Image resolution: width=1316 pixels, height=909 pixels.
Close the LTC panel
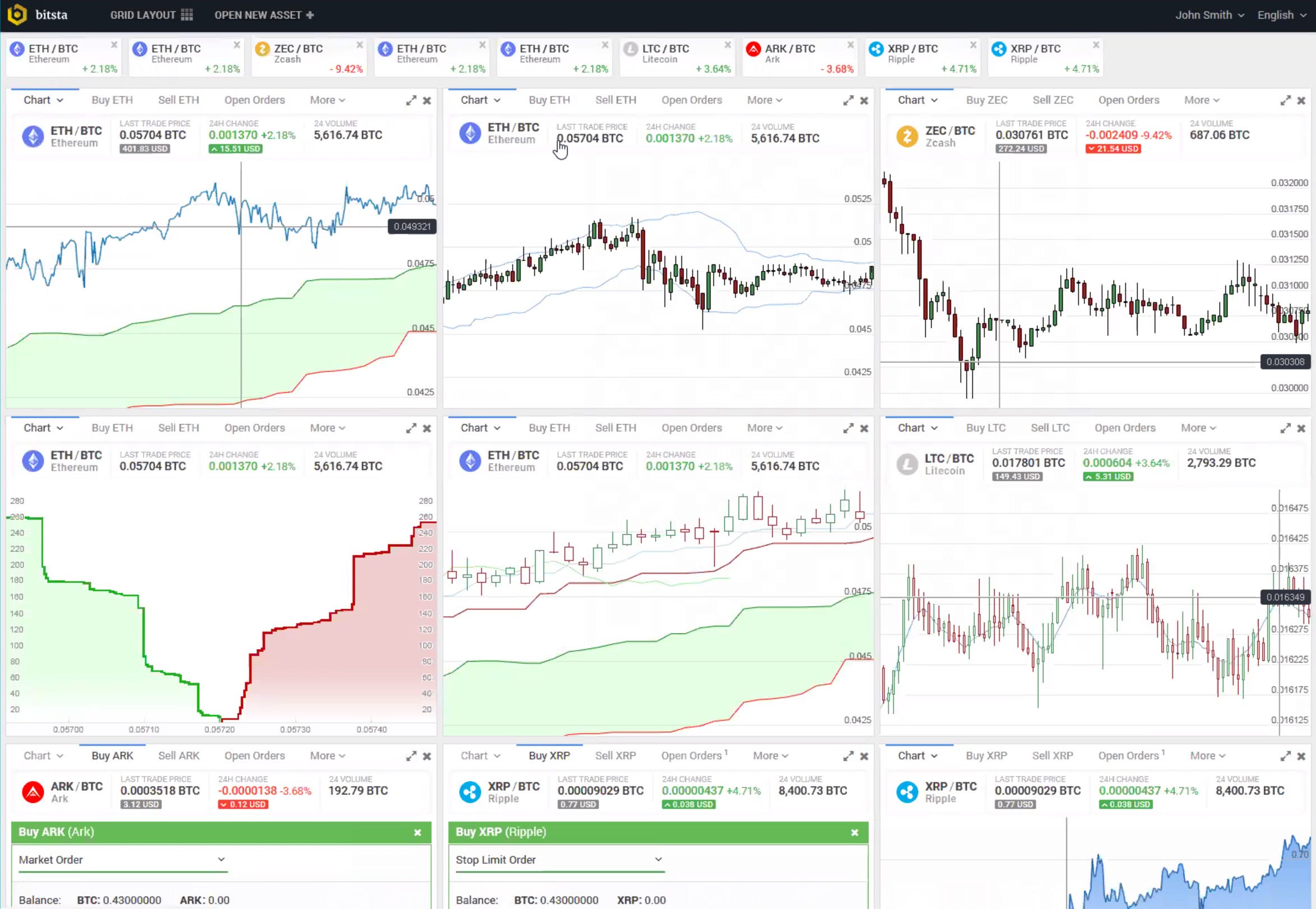[x=1301, y=428]
